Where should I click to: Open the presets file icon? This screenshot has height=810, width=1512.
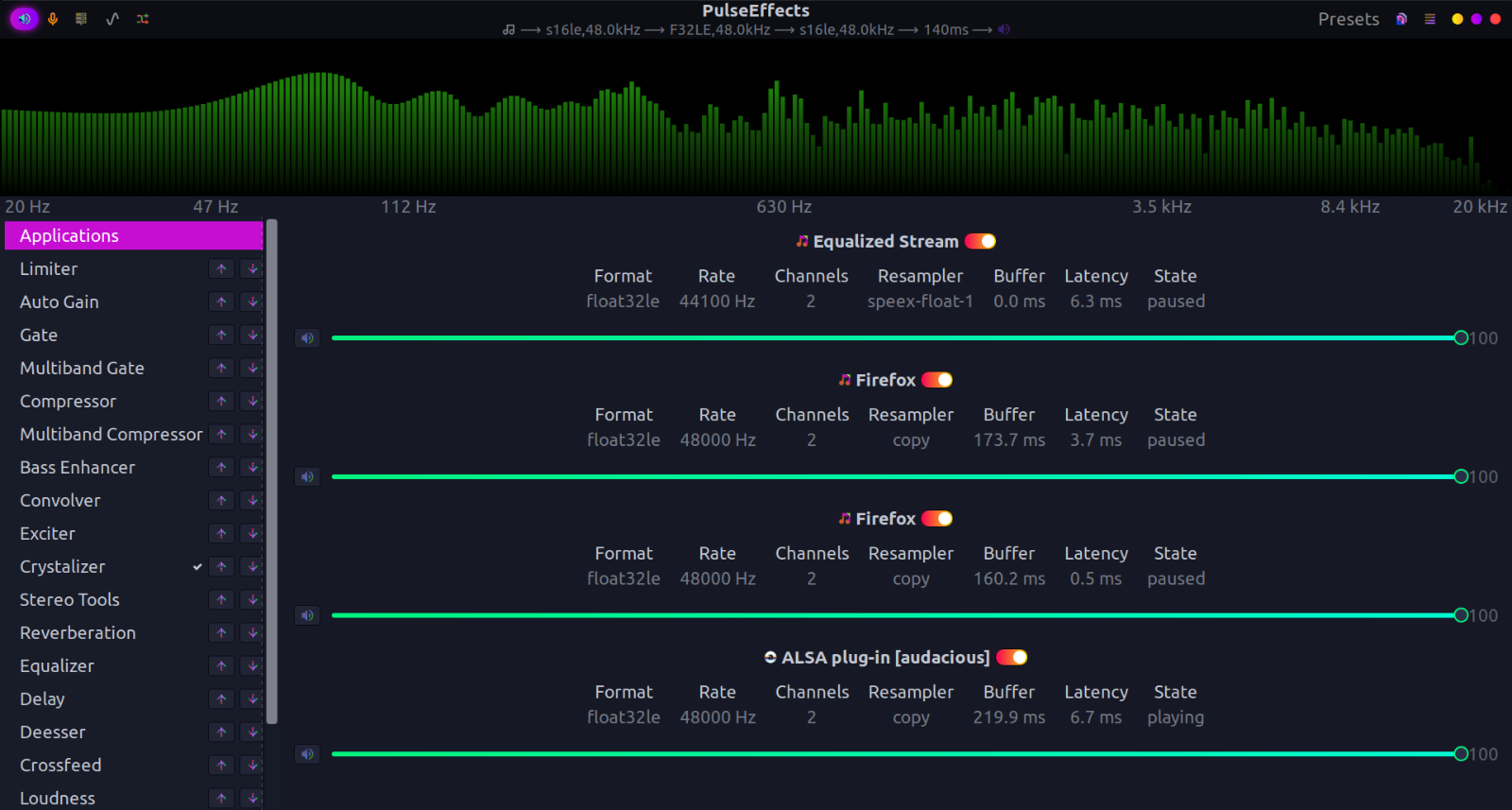pos(1401,19)
